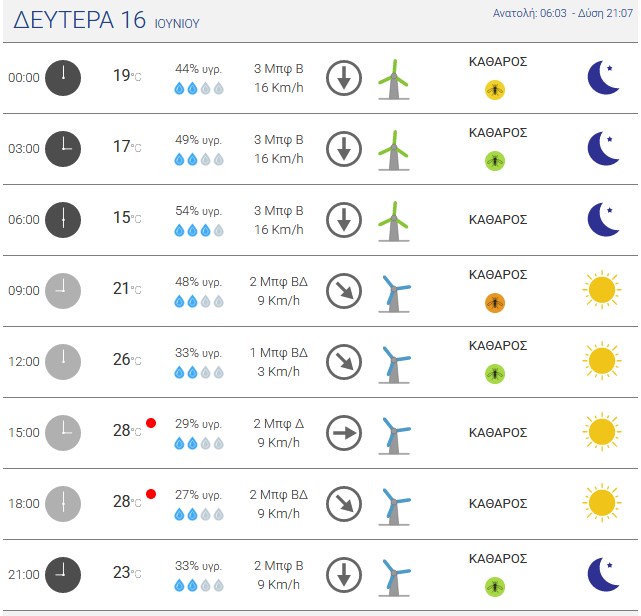Viewport: 641px width, 616px height.
Task: Select the green wind turbine at 06:00
Action: (x=394, y=221)
